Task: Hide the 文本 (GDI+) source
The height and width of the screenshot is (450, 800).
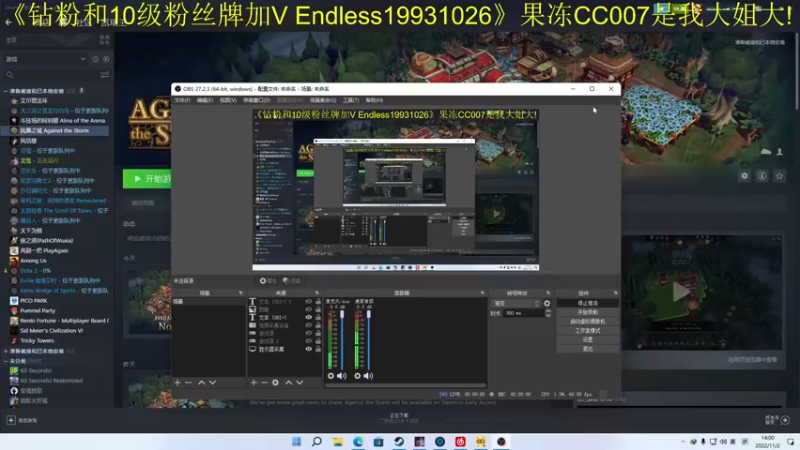Action: click(309, 317)
